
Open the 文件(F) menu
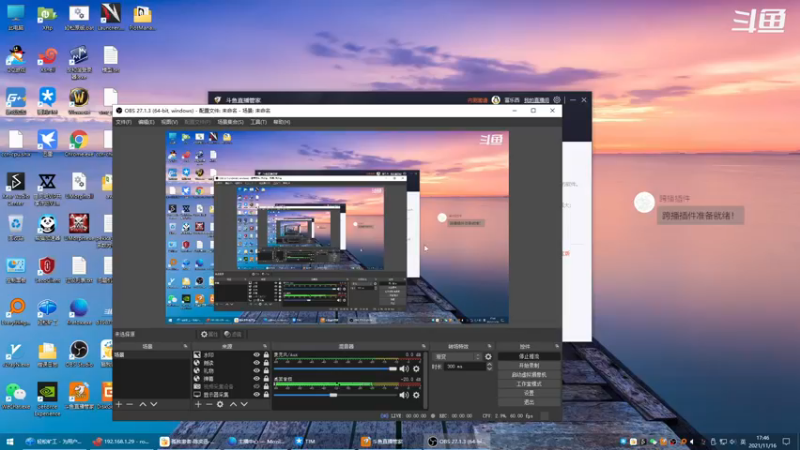click(123, 122)
